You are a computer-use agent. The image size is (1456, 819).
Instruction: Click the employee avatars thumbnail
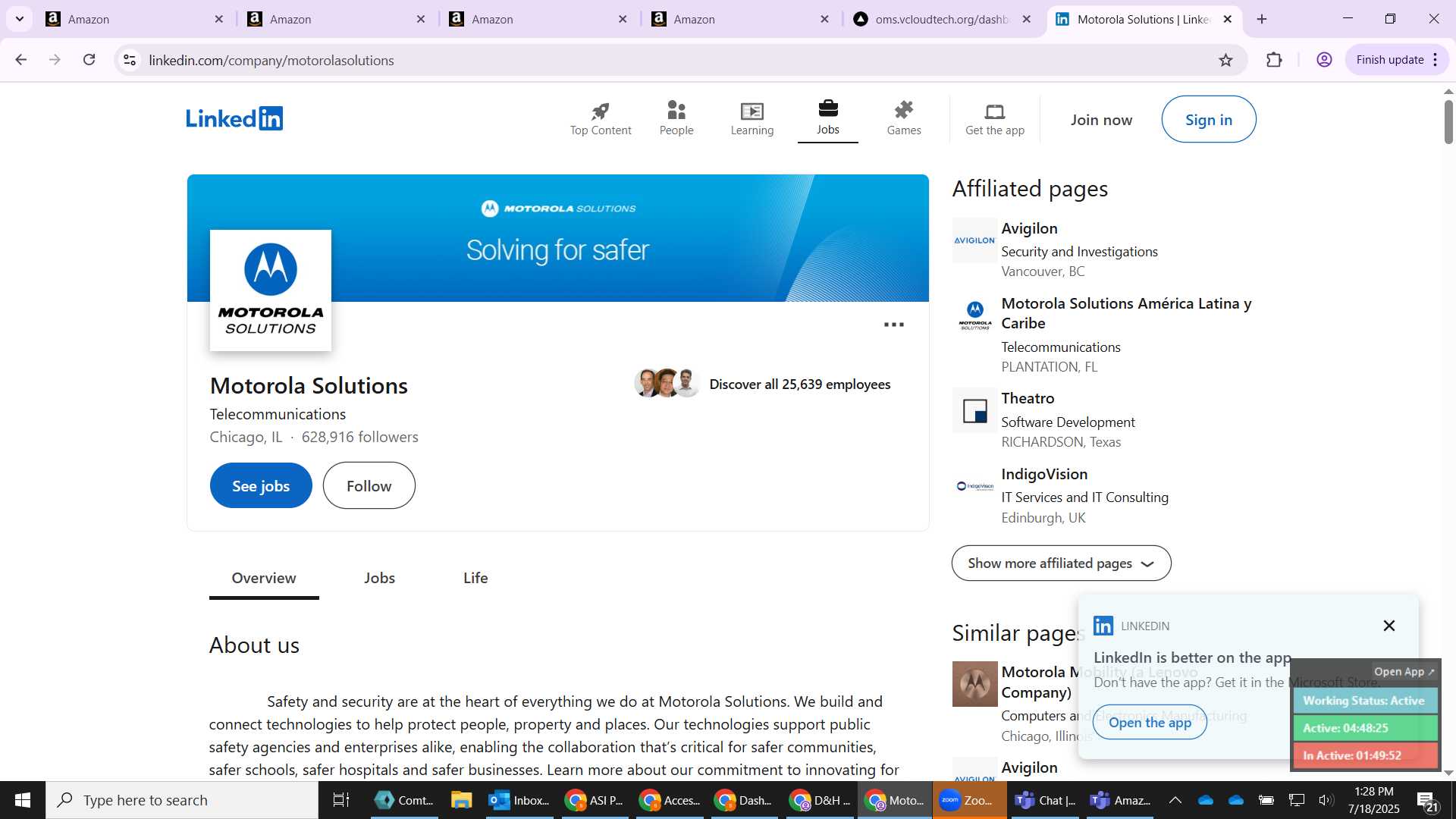(667, 383)
